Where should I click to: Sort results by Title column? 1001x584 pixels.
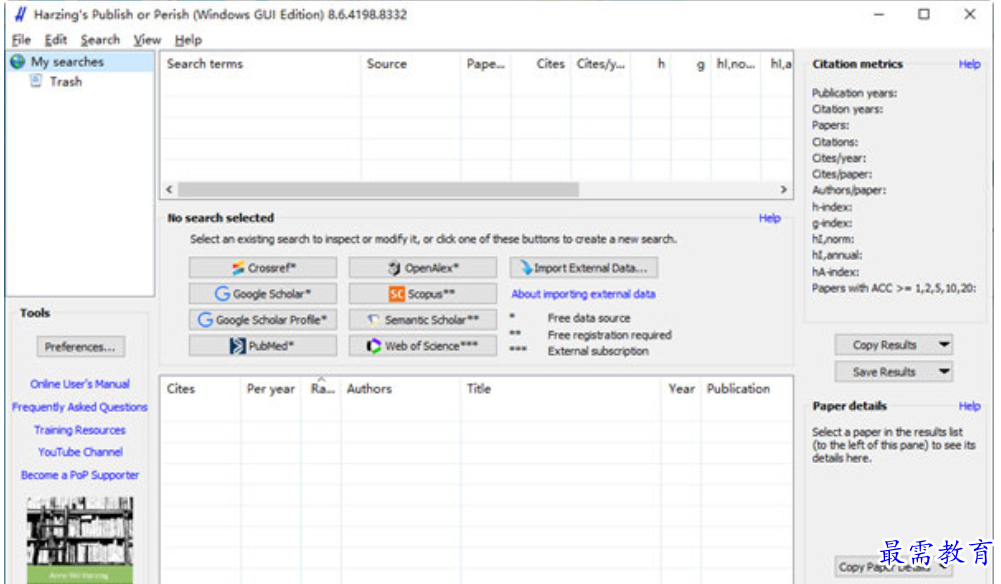click(560, 389)
